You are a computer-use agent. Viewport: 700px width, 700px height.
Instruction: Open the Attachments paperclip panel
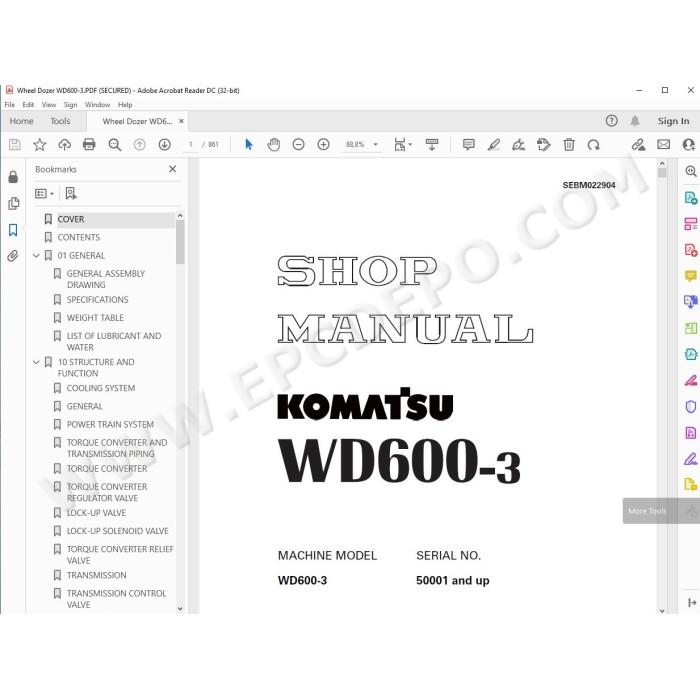13,256
